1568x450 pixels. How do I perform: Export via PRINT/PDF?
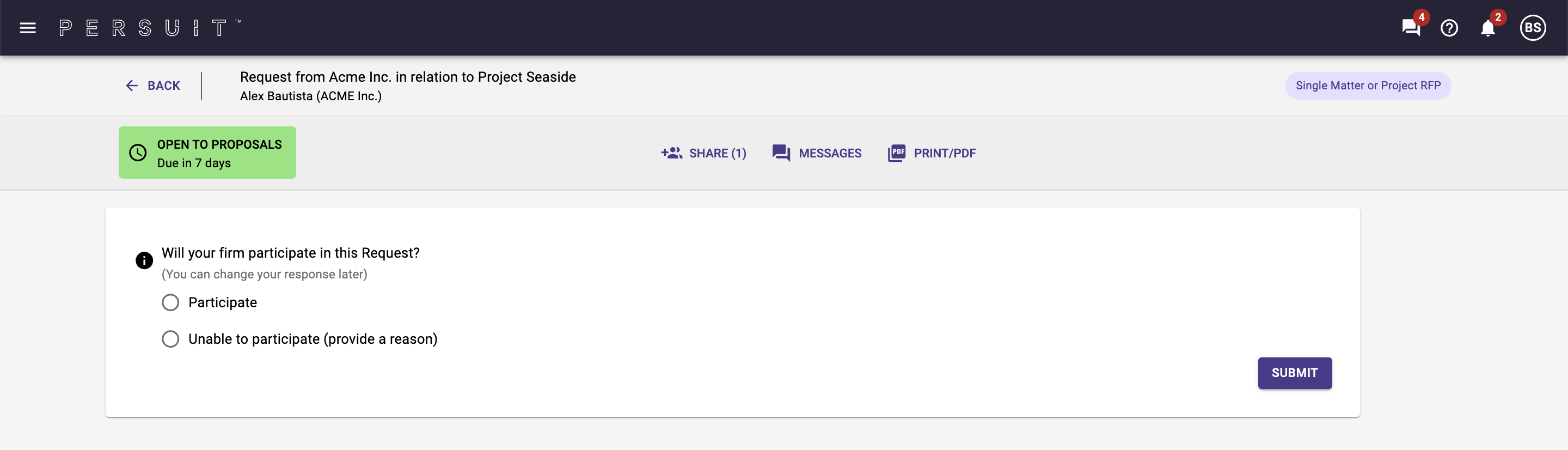pyautogui.click(x=932, y=154)
